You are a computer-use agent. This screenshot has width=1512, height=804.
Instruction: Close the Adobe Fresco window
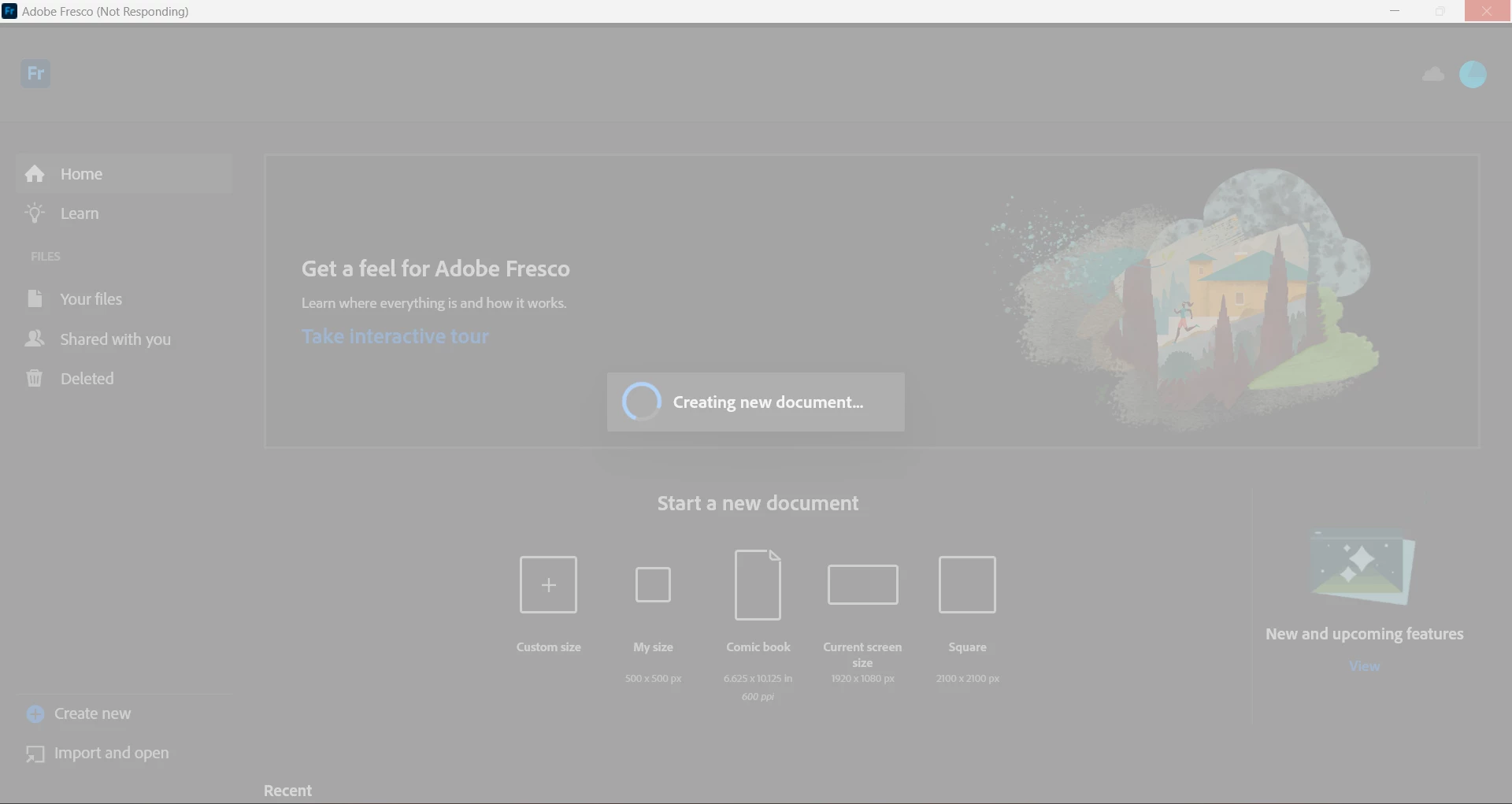pos(1487,11)
